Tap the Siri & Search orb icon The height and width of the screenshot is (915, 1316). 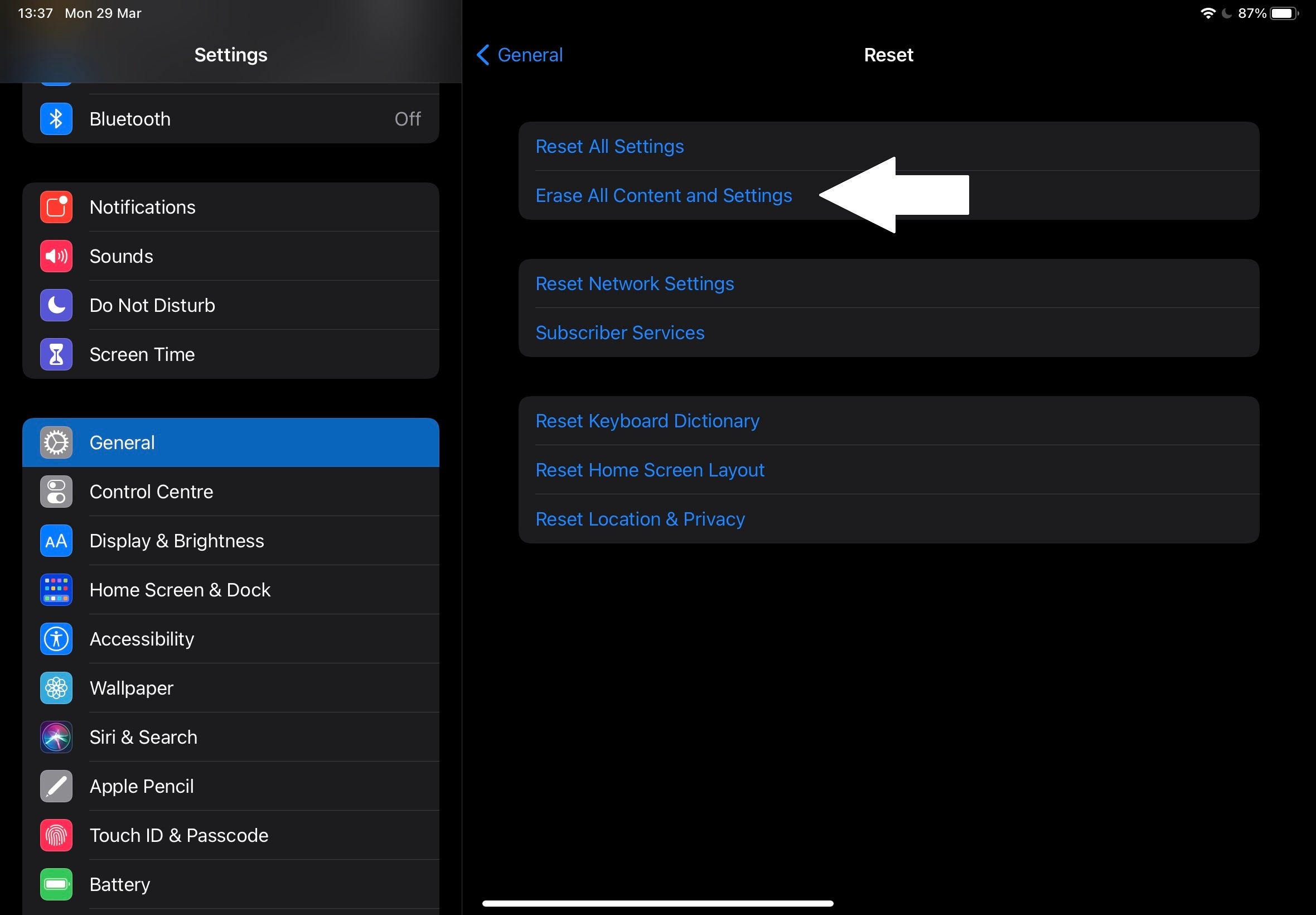click(x=56, y=737)
